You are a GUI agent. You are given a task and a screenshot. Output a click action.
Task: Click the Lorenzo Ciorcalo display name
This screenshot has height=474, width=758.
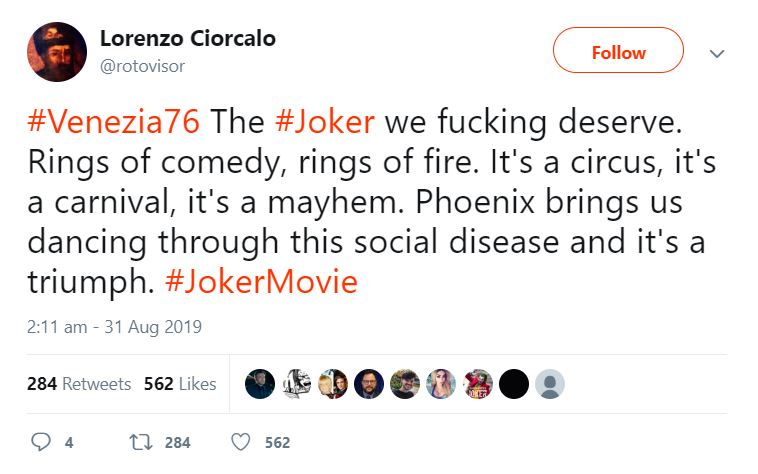188,39
